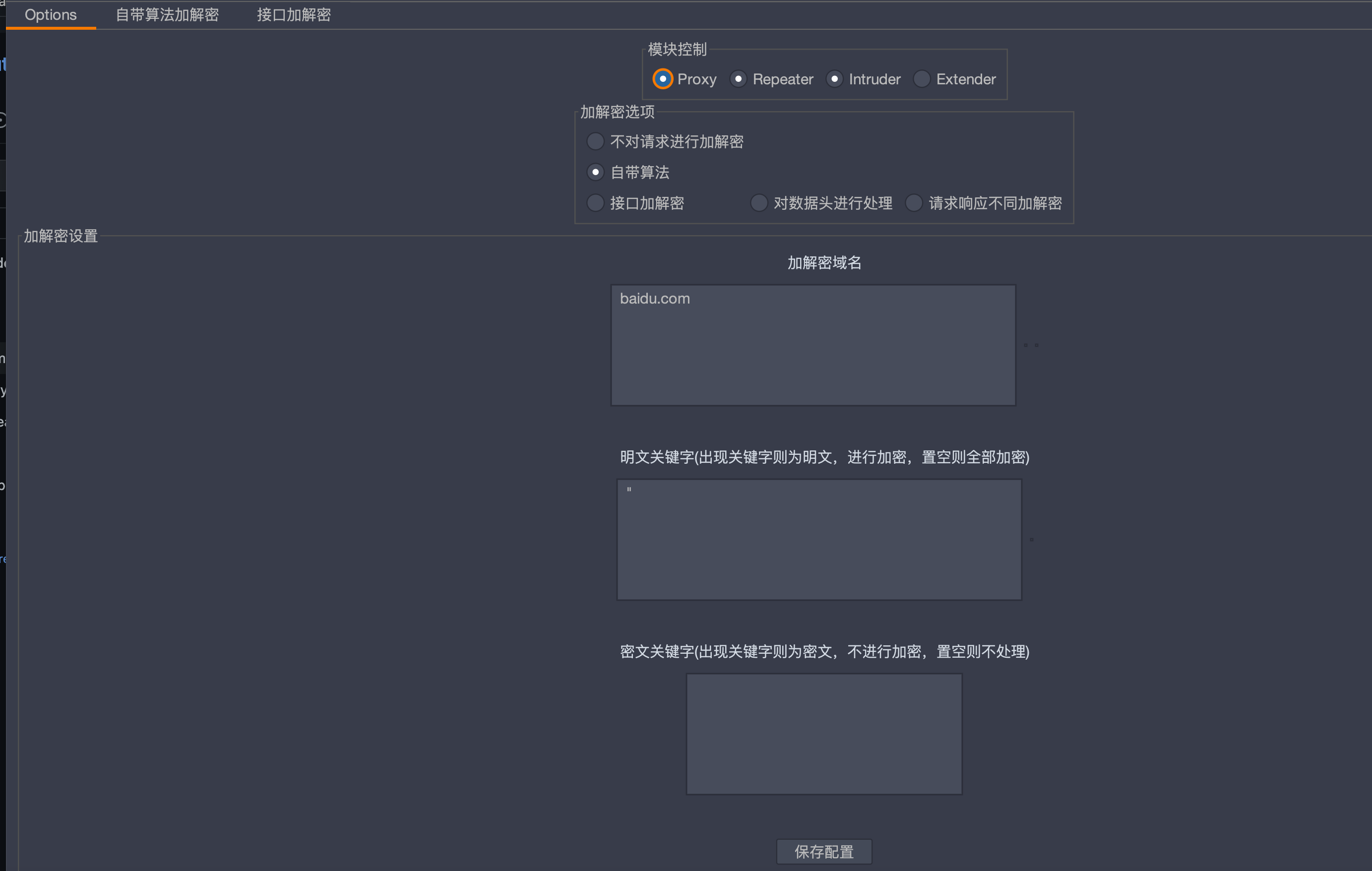Switch to the Options tab
The image size is (1372, 871).
(50, 15)
